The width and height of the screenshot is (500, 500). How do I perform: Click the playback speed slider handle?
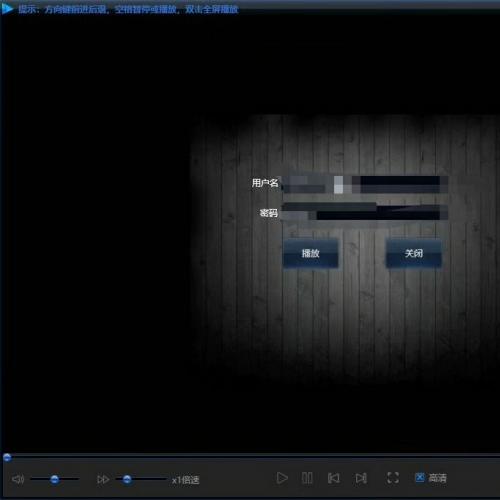(127, 479)
